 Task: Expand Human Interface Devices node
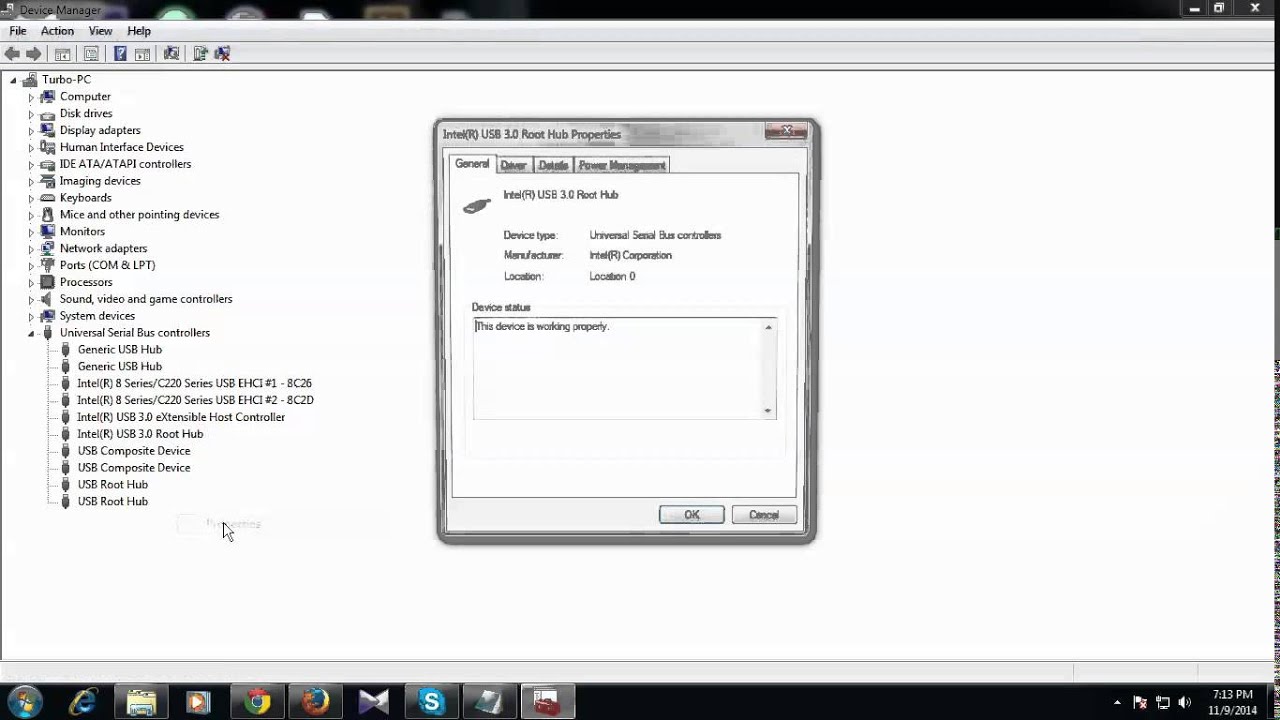click(31, 147)
